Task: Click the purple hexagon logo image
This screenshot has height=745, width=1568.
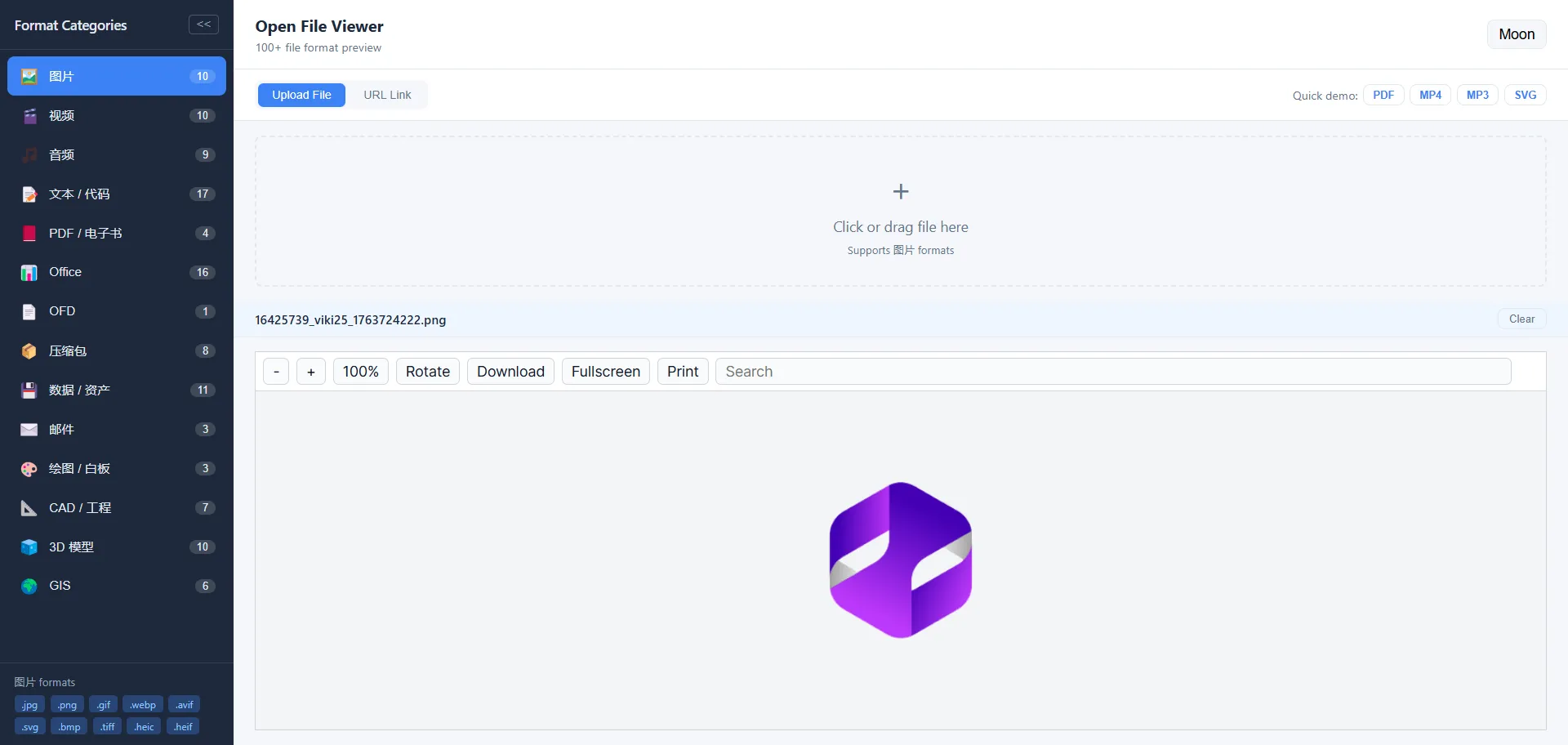Action: [x=901, y=560]
